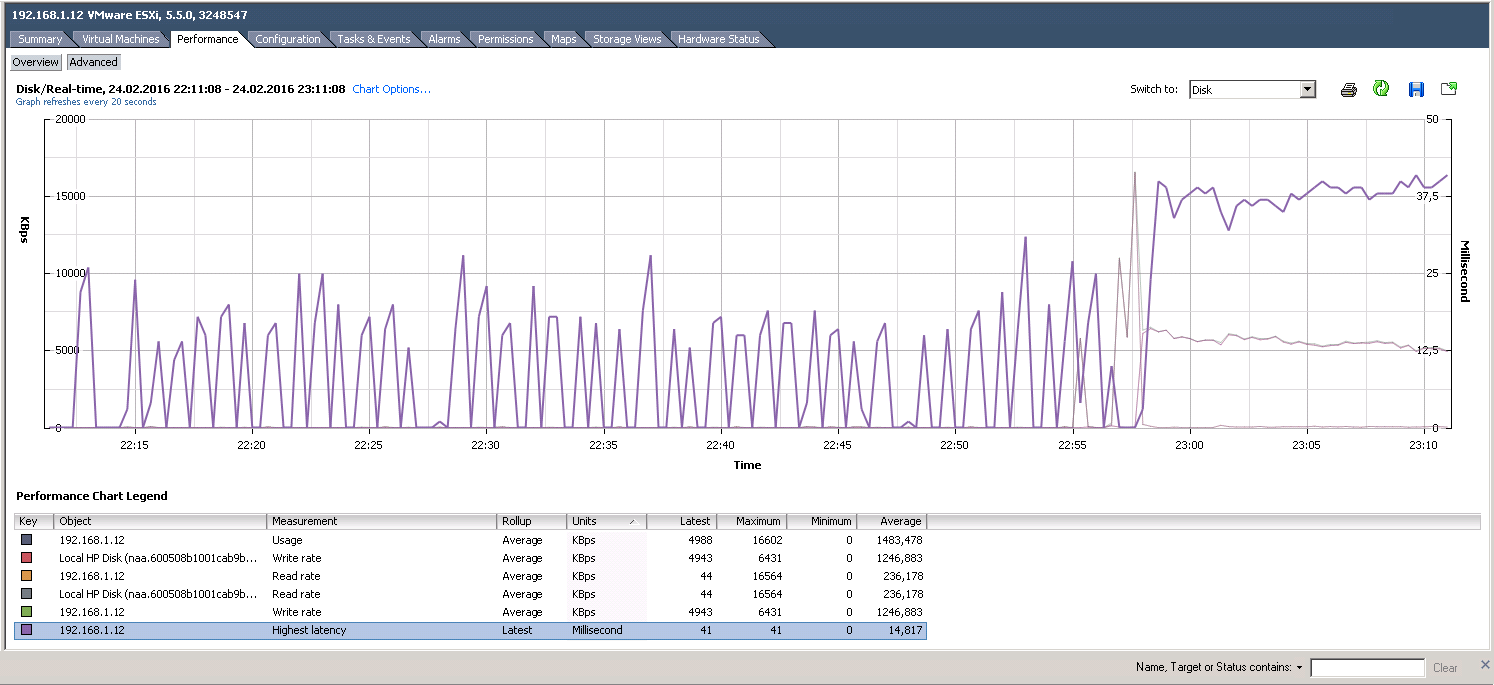1494x685 pixels.
Task: Click the orange Read rate key swatch
Action: [x=27, y=576]
